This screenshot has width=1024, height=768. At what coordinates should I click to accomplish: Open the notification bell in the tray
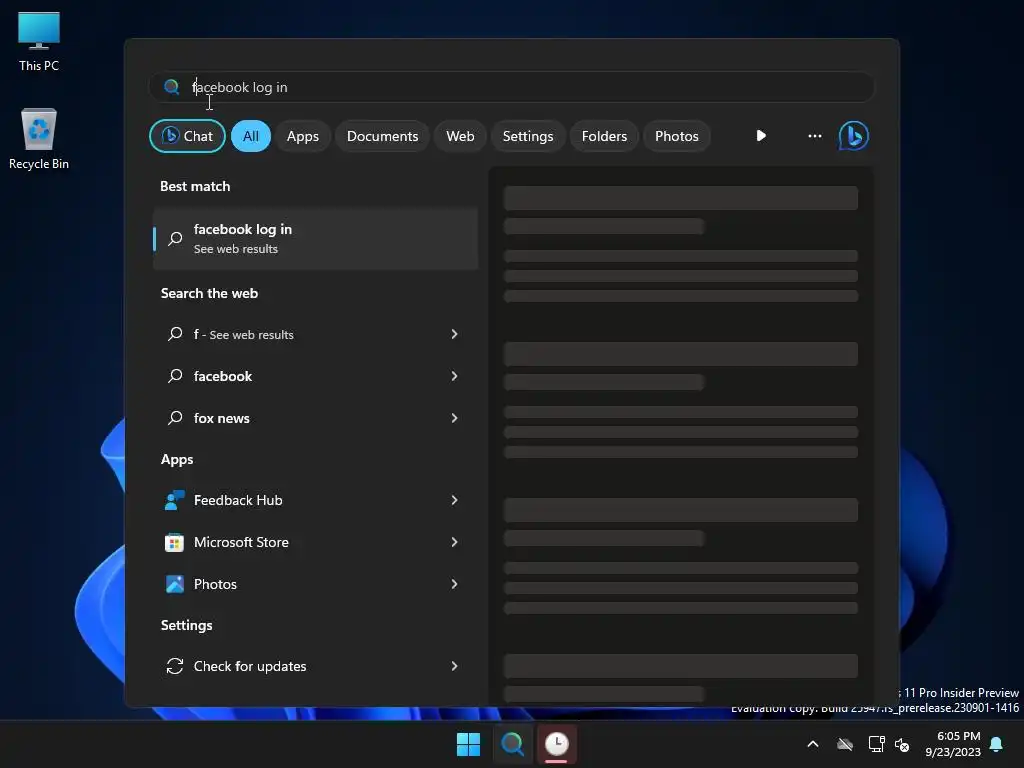pyautogui.click(x=997, y=744)
